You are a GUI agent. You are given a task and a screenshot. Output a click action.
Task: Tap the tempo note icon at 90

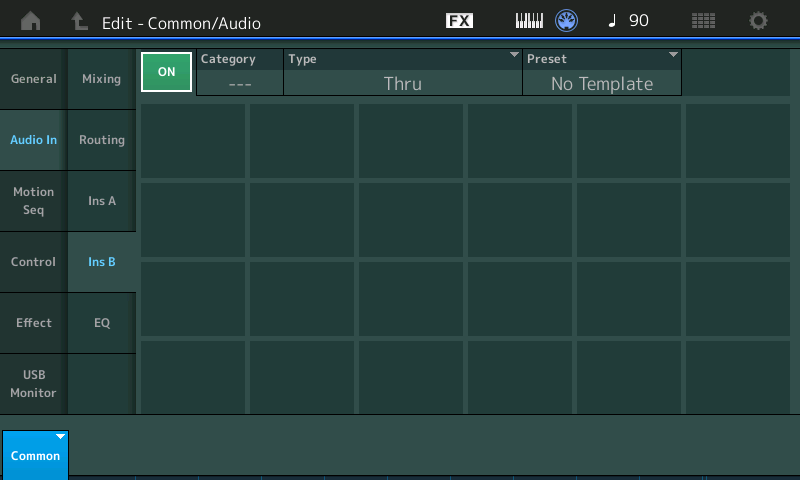point(628,20)
